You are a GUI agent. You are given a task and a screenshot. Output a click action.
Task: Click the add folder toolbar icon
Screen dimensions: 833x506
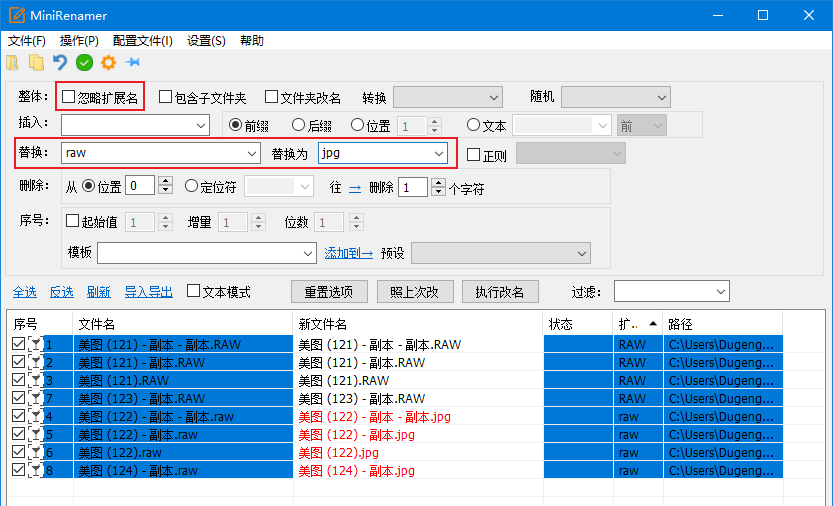pos(36,63)
